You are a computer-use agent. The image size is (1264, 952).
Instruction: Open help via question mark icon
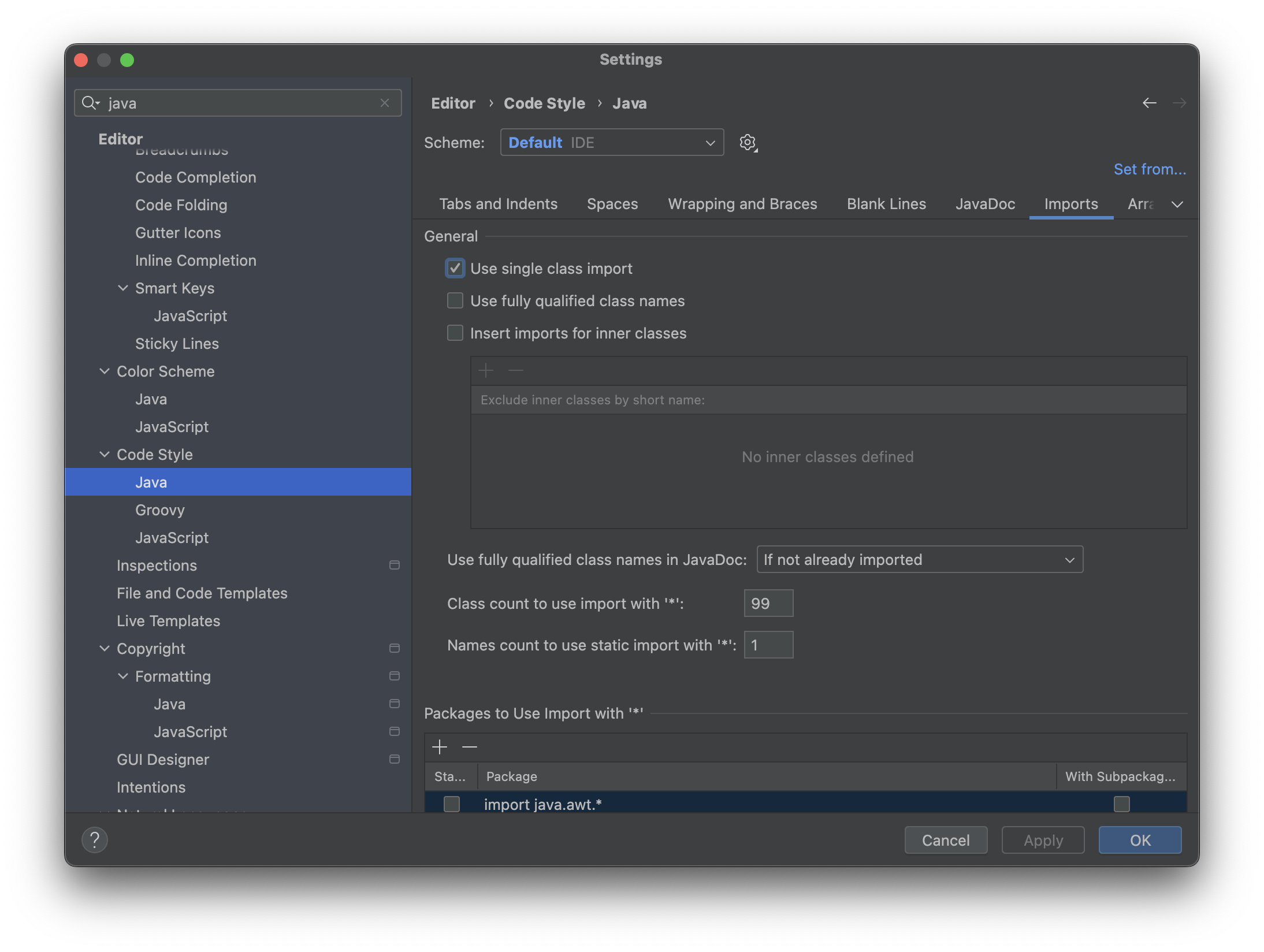95,840
